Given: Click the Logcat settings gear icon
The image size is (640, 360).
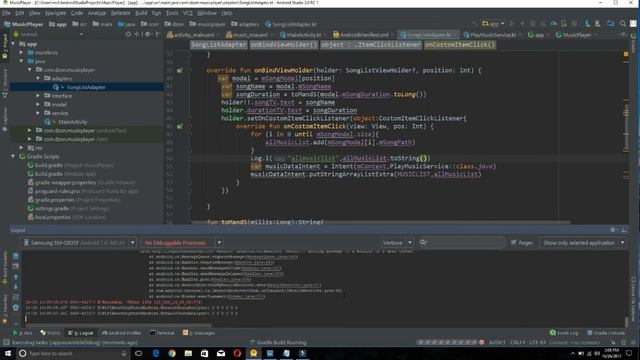Looking at the screenshot, I should click(x=613, y=230).
